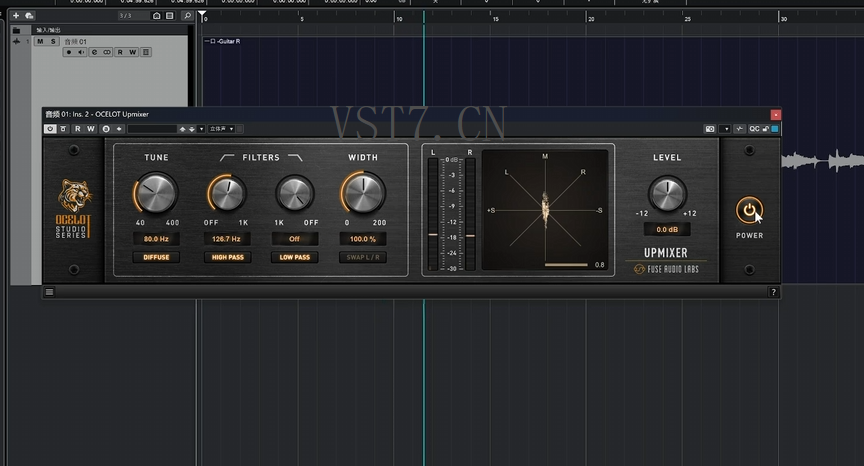This screenshot has width=864, height=466.
Task: Toggle write automation W on track 01
Action: pyautogui.click(x=133, y=52)
